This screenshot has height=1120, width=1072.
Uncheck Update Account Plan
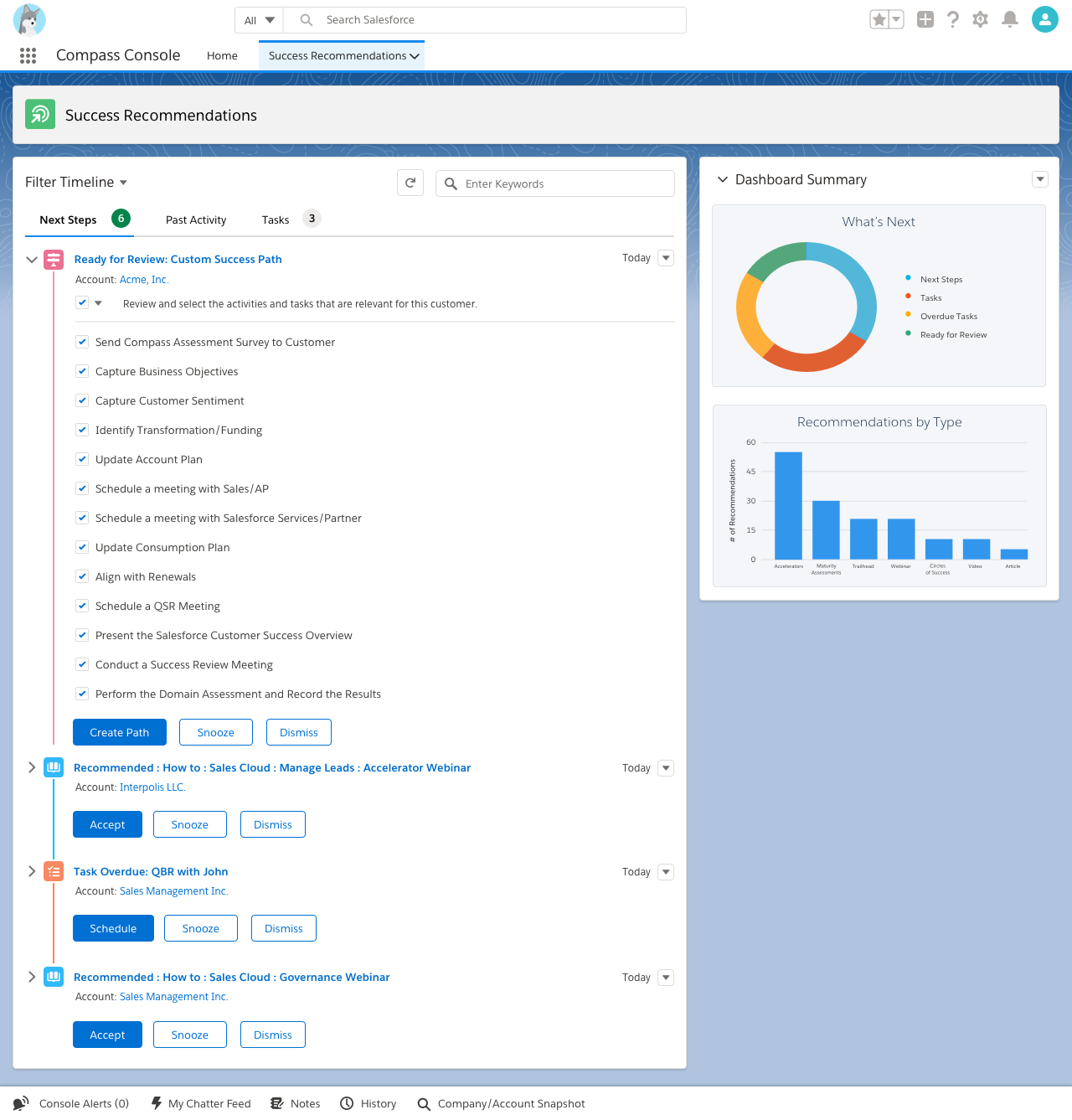click(82, 459)
